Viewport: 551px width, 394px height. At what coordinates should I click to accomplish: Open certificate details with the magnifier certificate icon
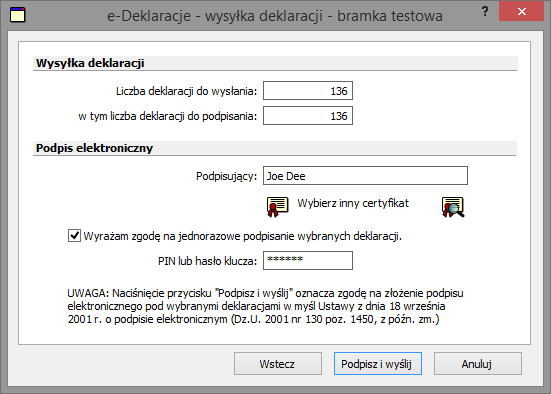[x=453, y=207]
